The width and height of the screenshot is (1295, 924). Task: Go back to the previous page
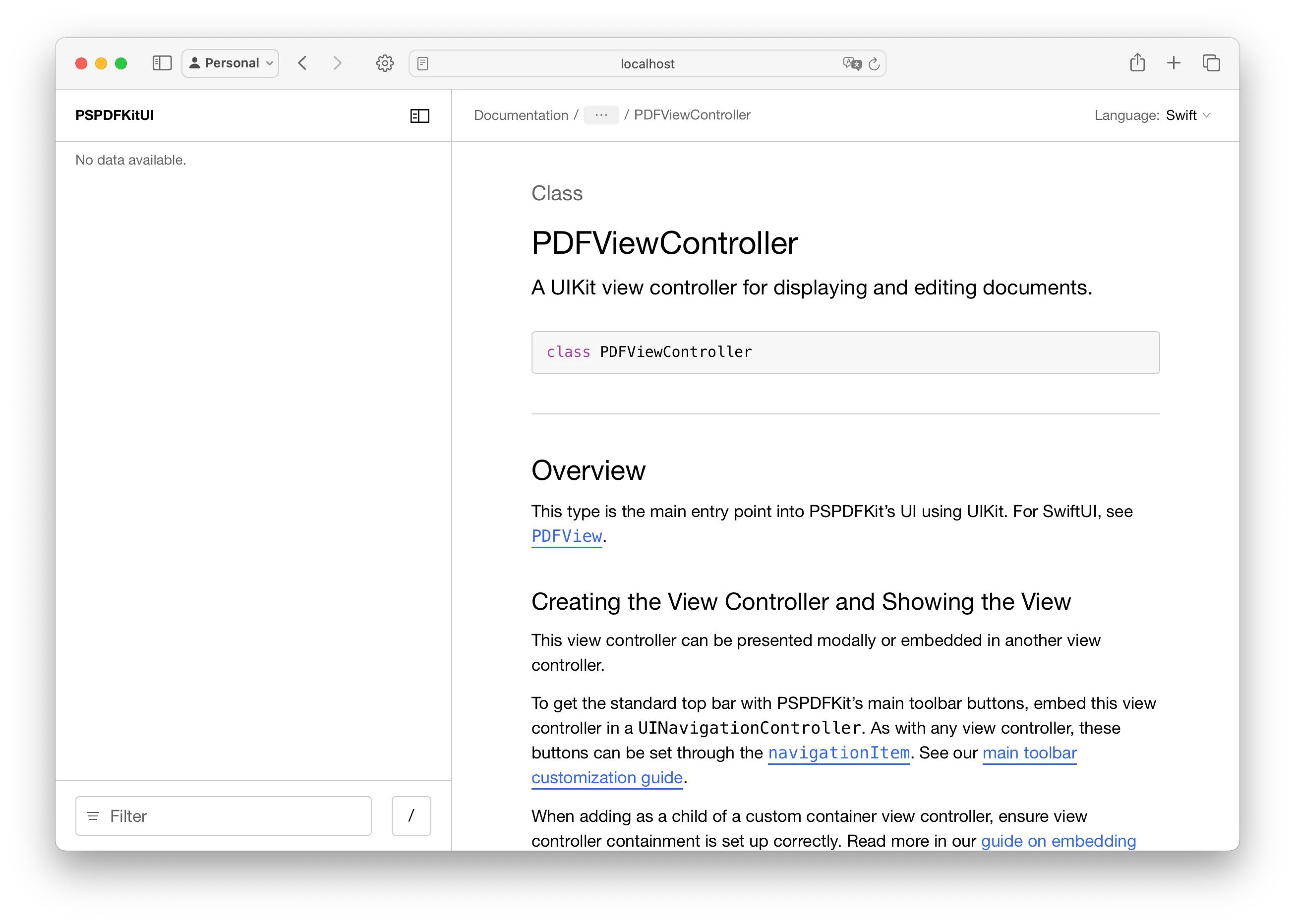(303, 63)
